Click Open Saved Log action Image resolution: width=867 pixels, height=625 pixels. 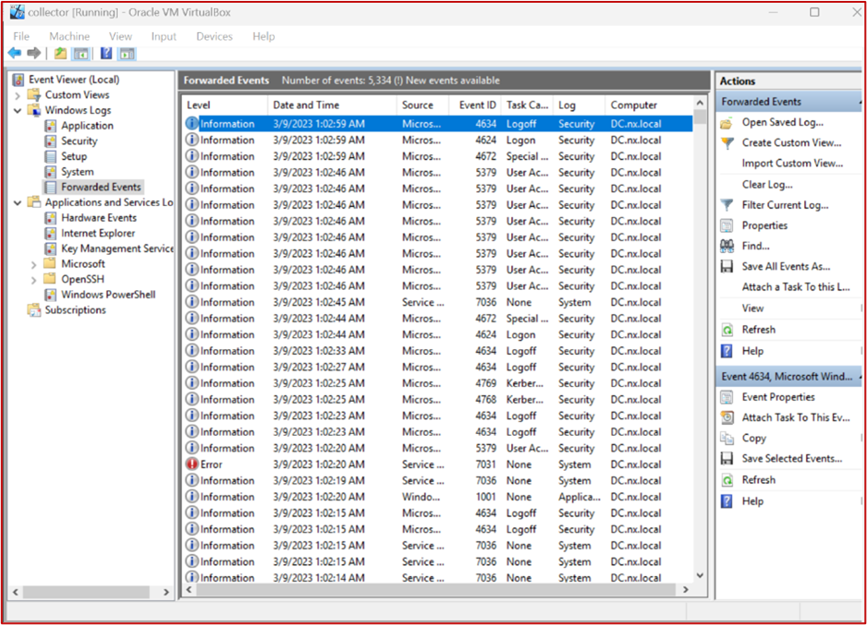(782, 122)
